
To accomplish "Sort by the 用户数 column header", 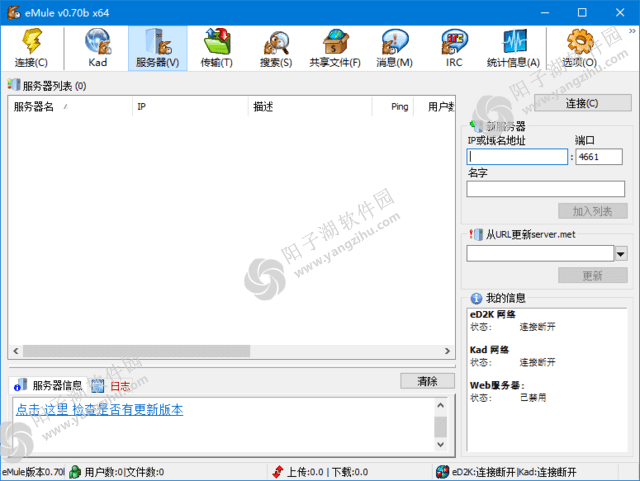I will (x=434, y=107).
